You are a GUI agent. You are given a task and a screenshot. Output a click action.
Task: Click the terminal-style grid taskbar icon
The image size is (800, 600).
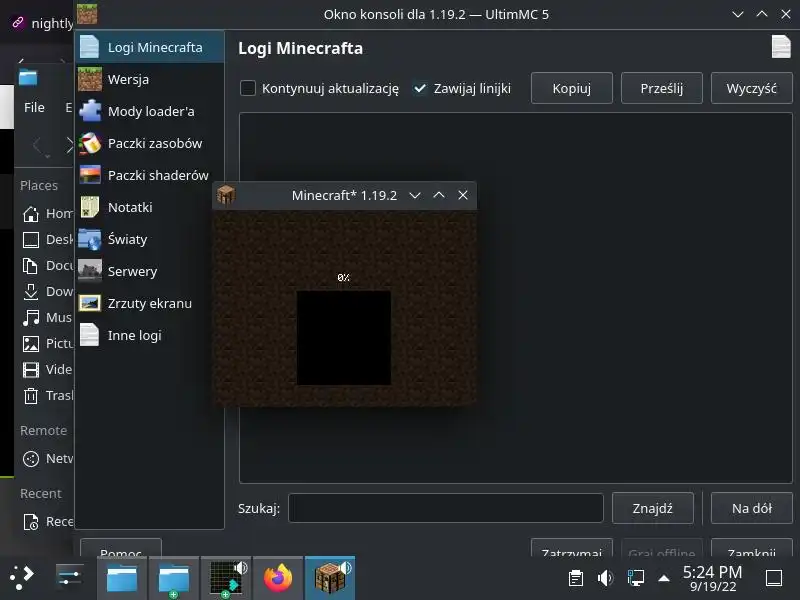pos(226,578)
